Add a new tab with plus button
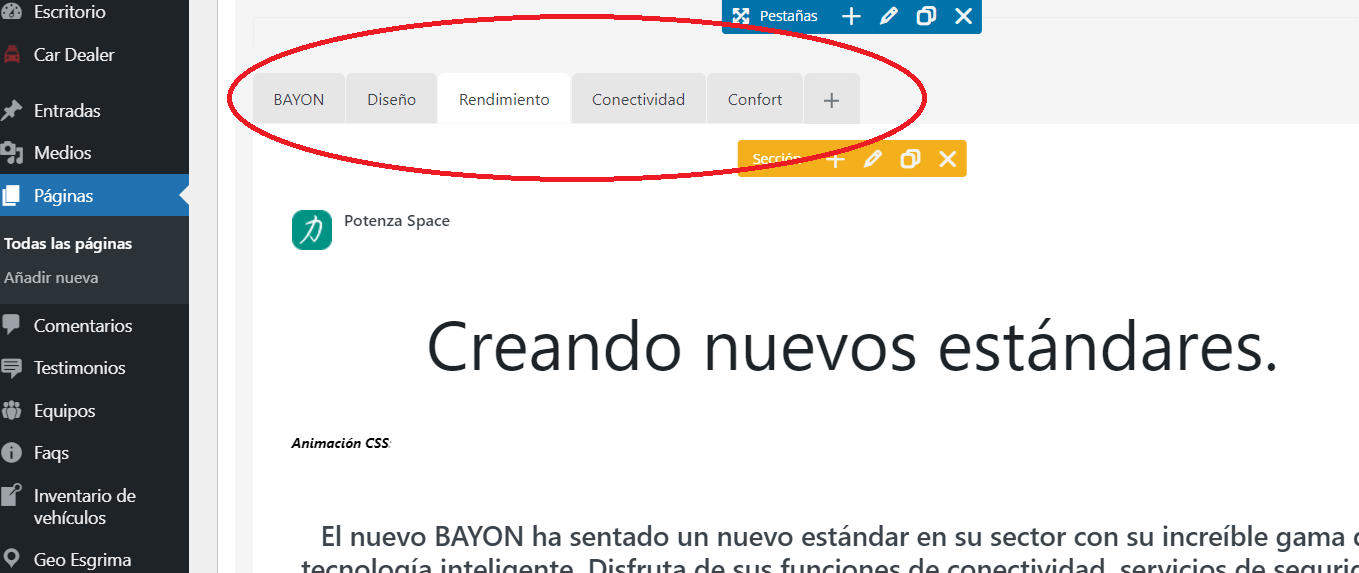 [831, 99]
